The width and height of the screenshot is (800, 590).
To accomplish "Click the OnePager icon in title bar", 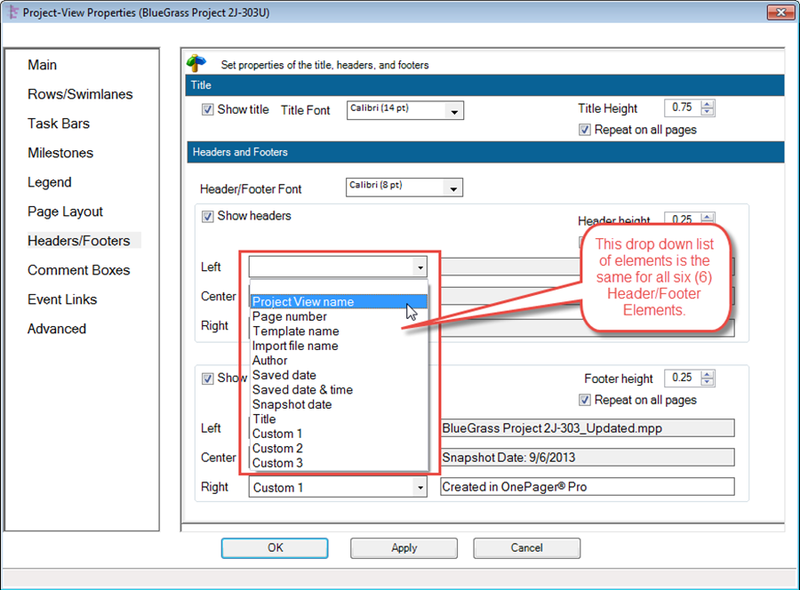I will pos(12,11).
